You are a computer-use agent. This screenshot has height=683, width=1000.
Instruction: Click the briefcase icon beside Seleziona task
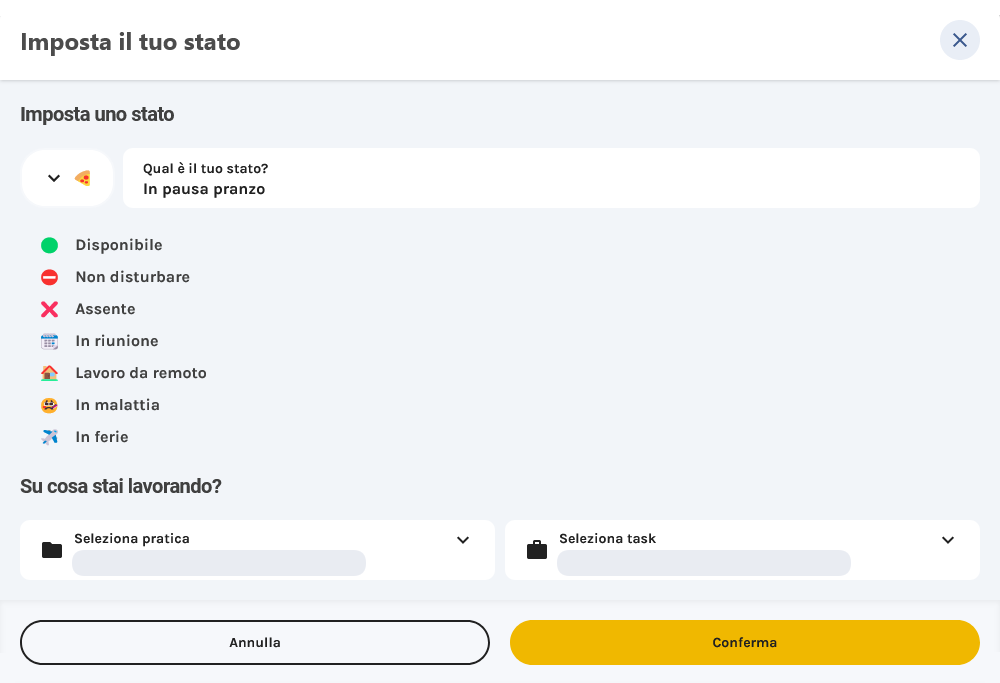[x=537, y=550]
